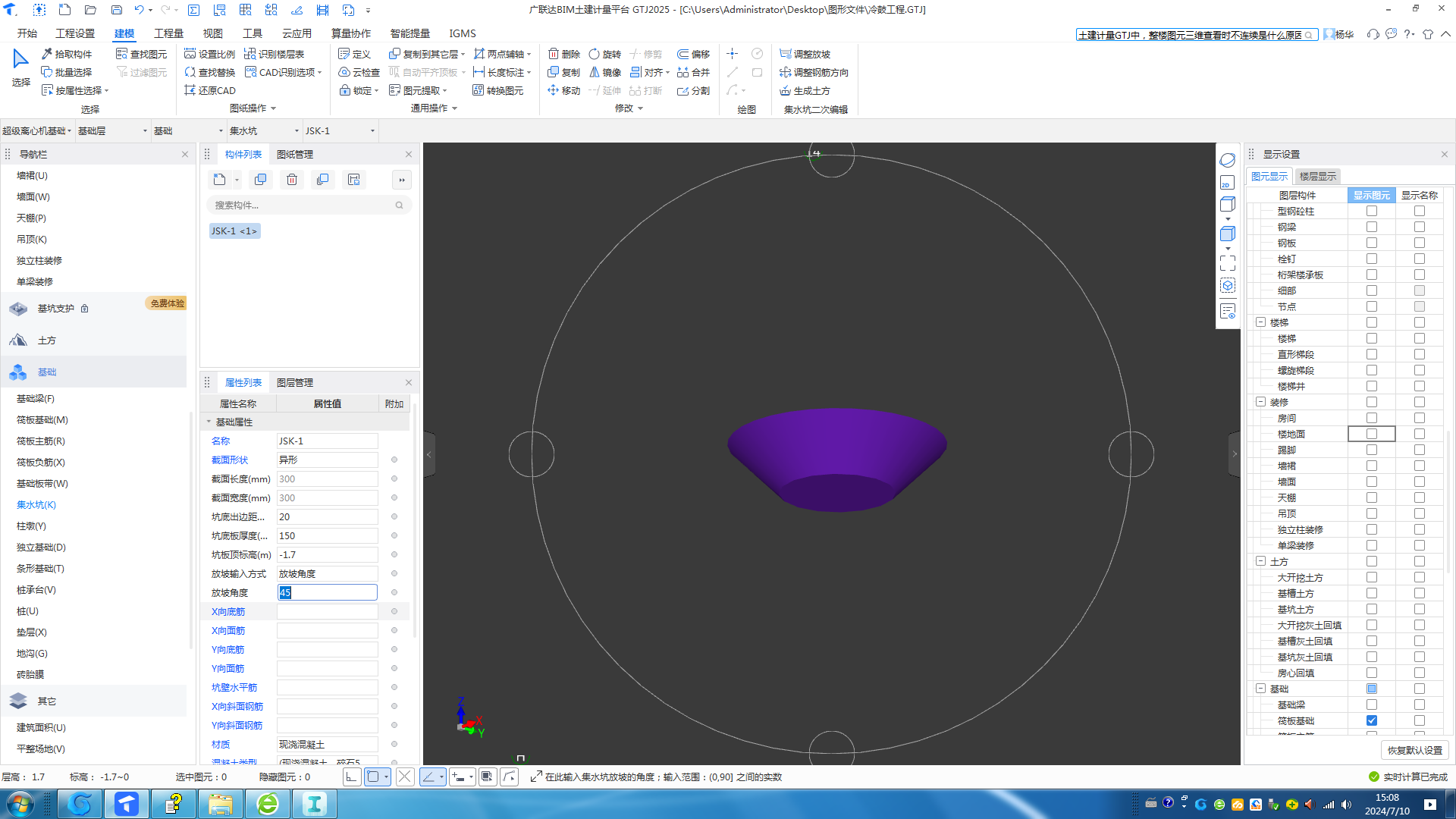The image size is (1456, 819).
Task: Toggle 显示名称 checkbox for 房间
Action: point(1420,418)
